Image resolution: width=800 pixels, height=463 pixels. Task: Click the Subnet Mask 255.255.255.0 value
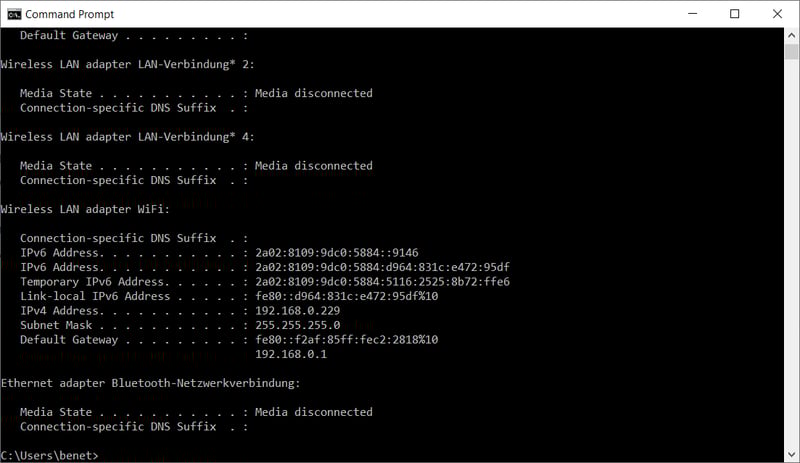(x=297, y=325)
